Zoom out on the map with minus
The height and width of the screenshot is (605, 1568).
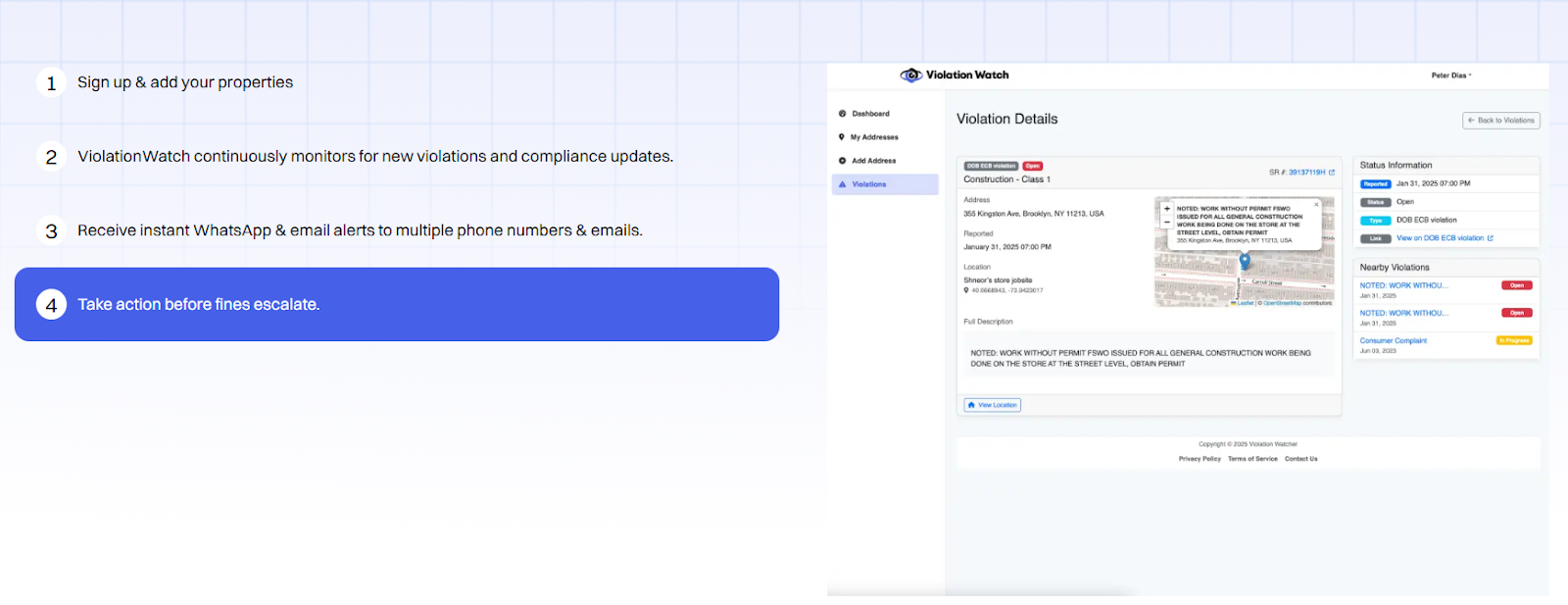1166,222
